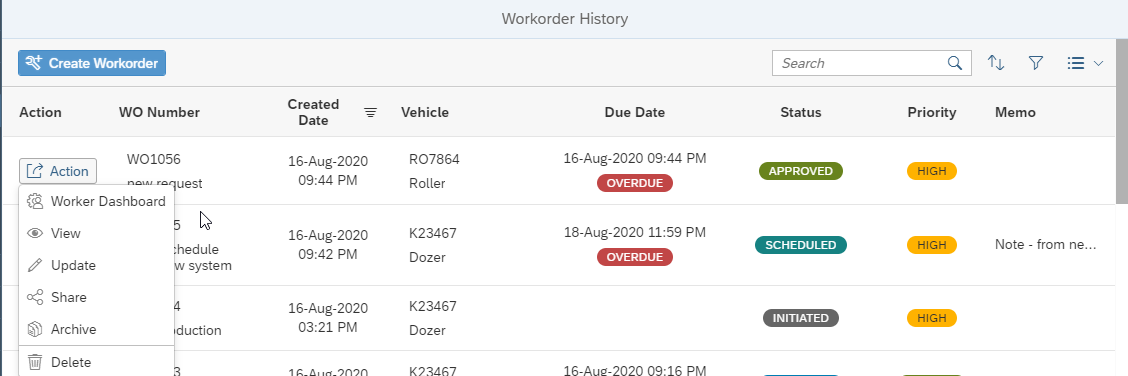Click the WO Number column header

[x=159, y=112]
